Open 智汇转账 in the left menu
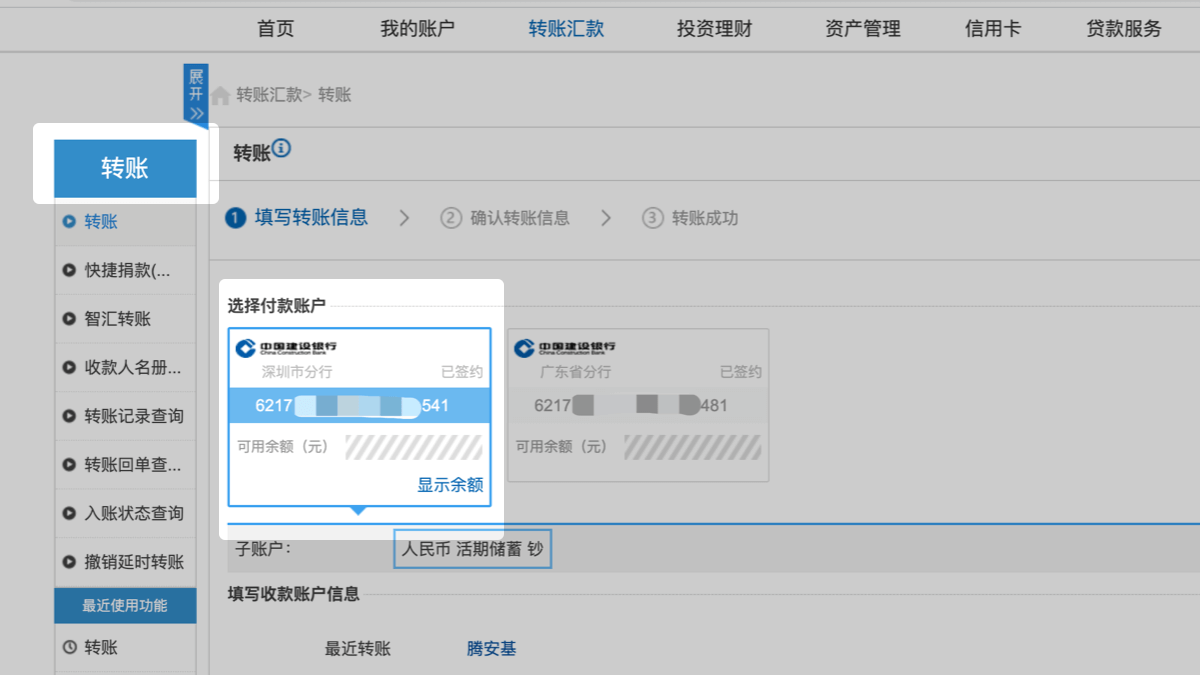The width and height of the screenshot is (1200, 675). (x=117, y=319)
